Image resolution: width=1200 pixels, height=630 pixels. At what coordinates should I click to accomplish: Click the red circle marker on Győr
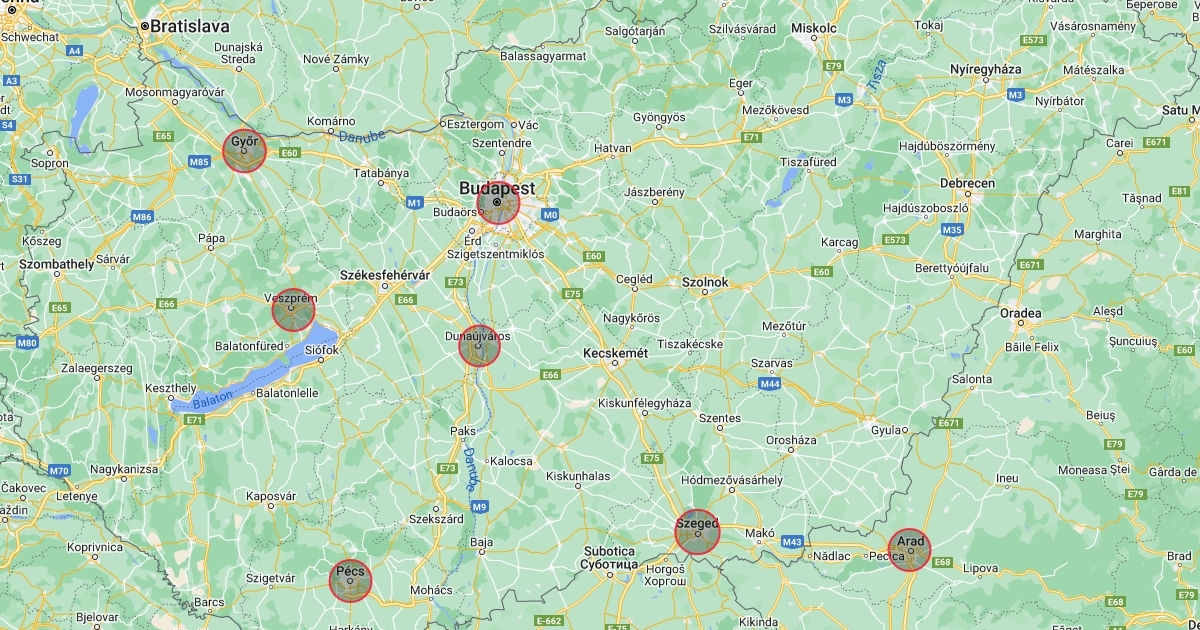click(244, 151)
